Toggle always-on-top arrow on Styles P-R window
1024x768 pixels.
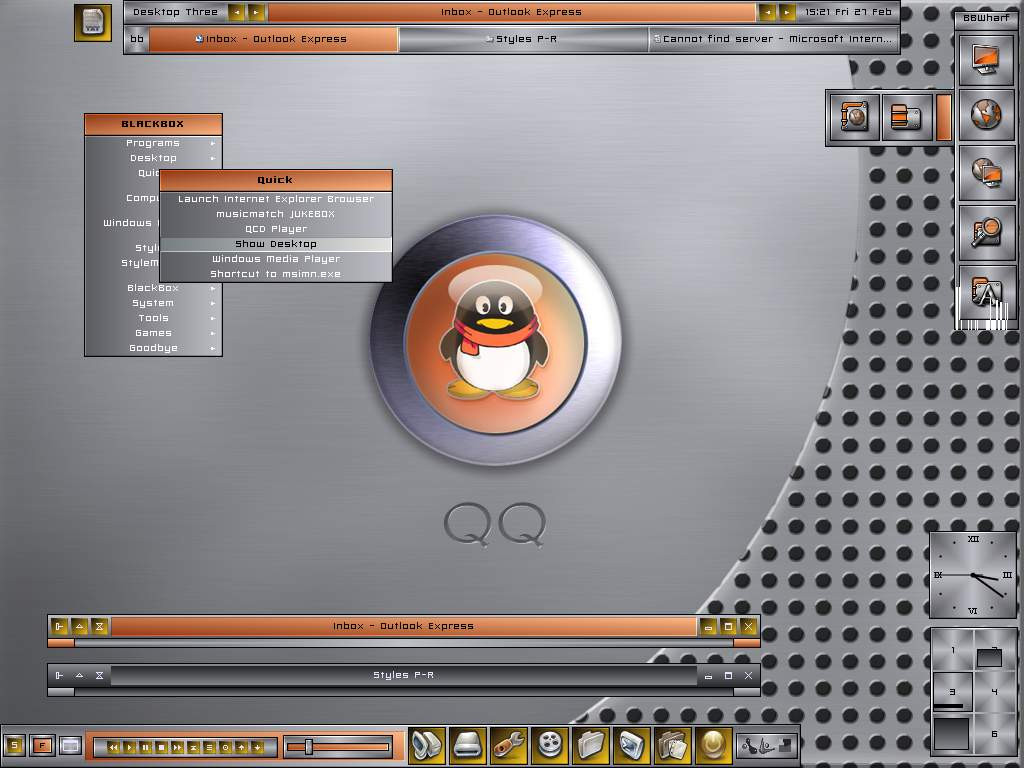click(x=80, y=675)
